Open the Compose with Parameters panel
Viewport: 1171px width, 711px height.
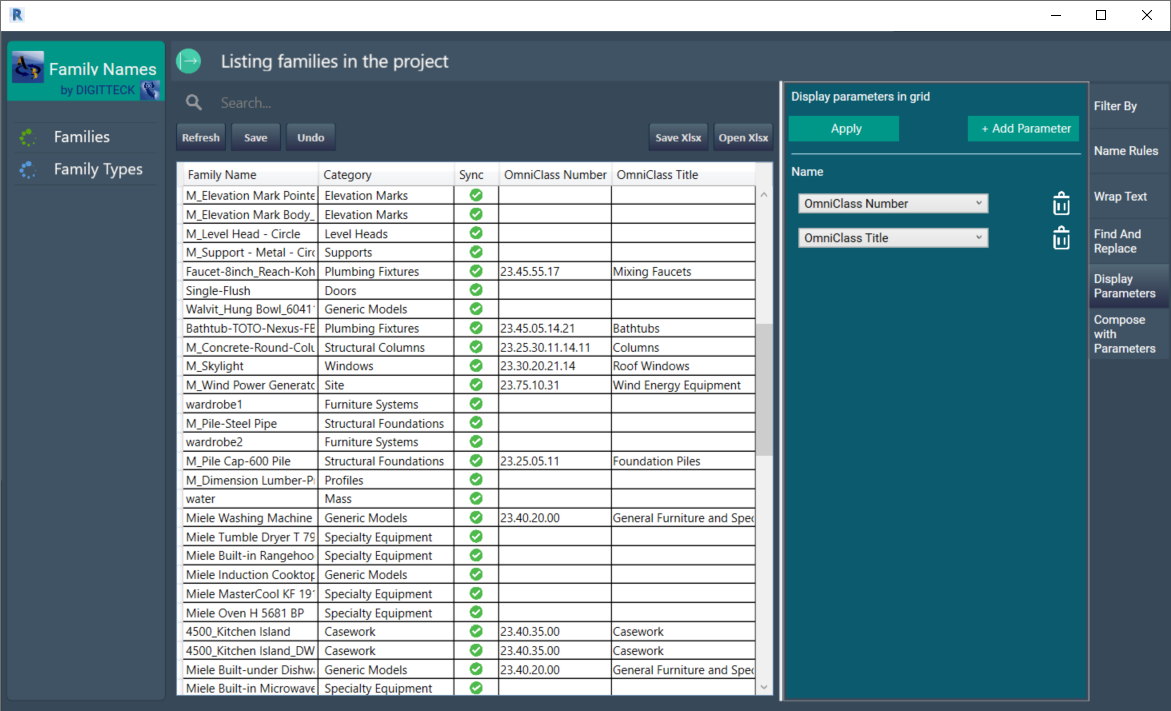1126,334
